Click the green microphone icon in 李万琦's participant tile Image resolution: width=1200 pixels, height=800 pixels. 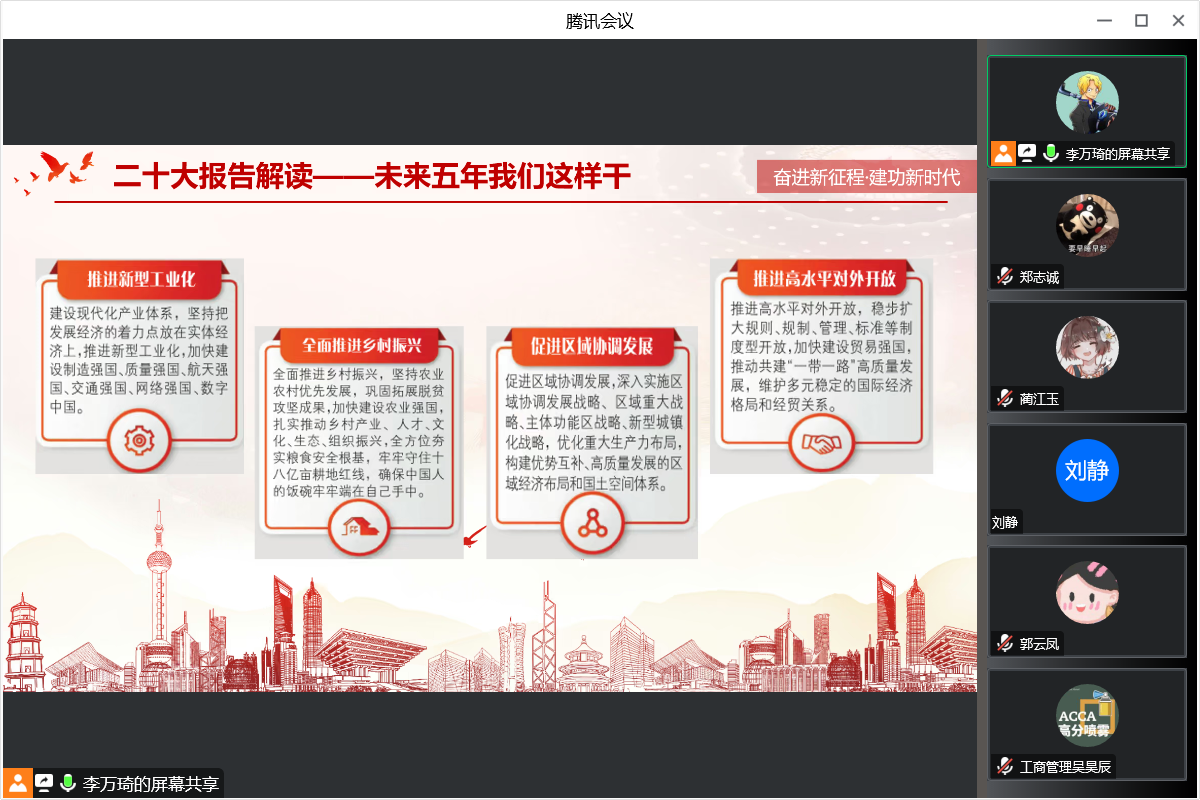click(x=1051, y=154)
